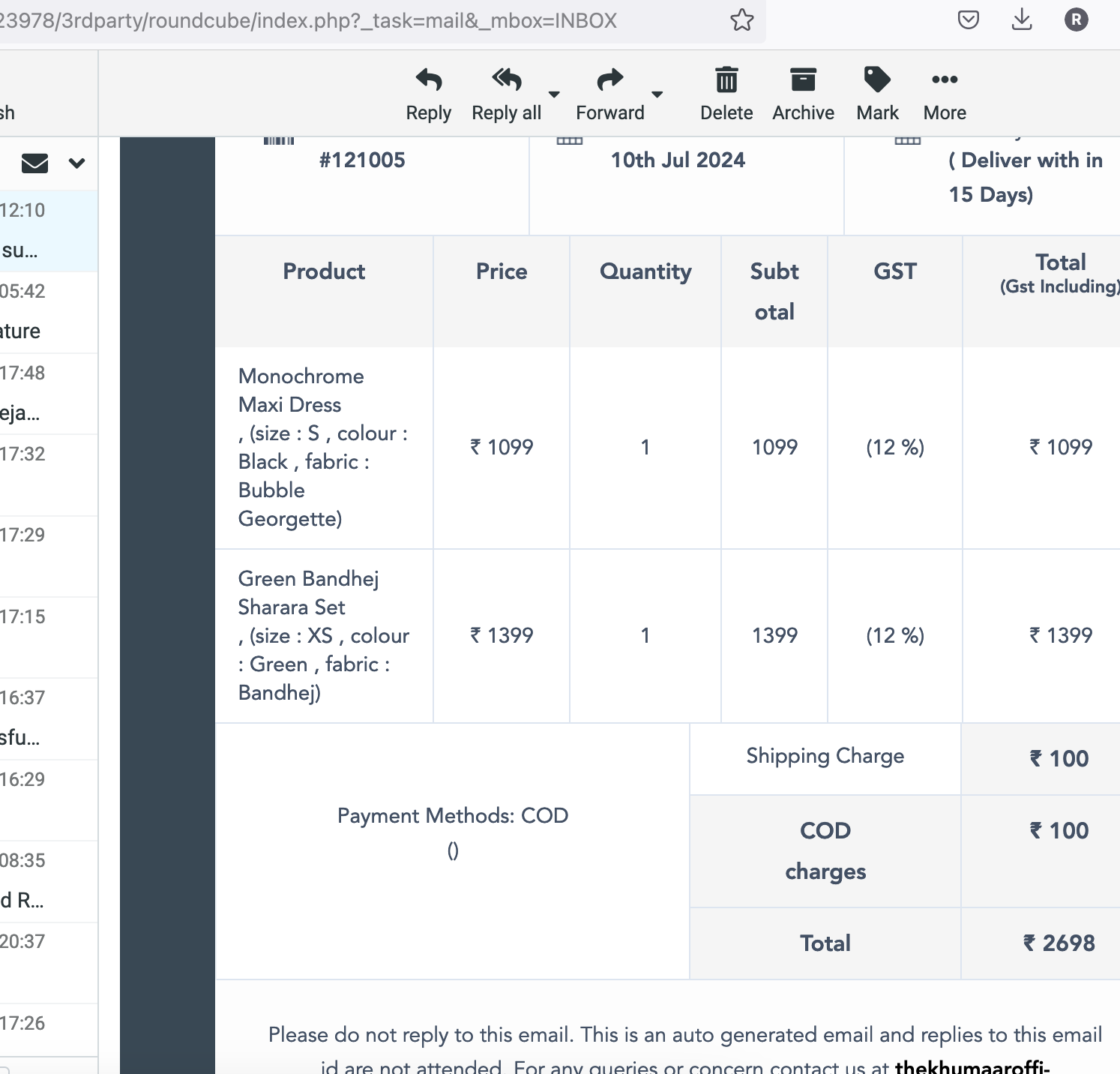Expand the message list filter chevron

[x=76, y=163]
